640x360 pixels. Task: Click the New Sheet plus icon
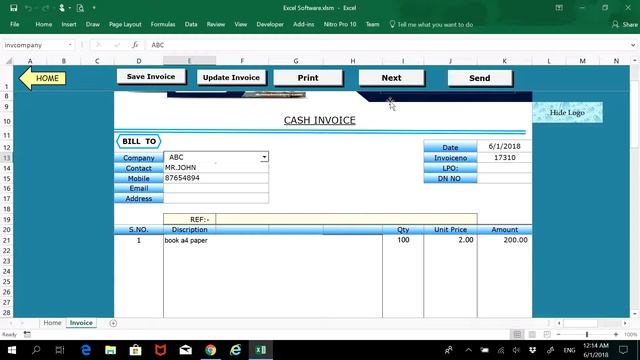(113, 323)
